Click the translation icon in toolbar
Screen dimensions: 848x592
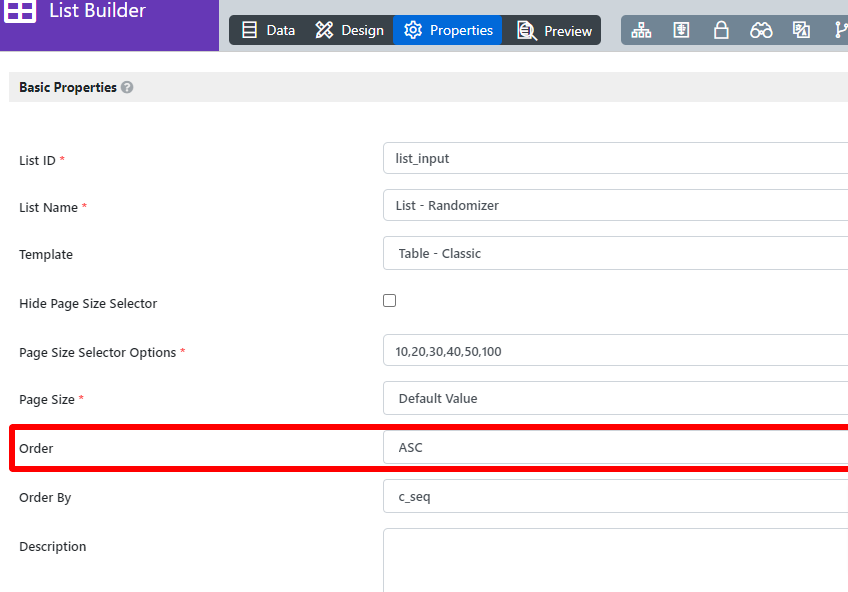click(801, 30)
